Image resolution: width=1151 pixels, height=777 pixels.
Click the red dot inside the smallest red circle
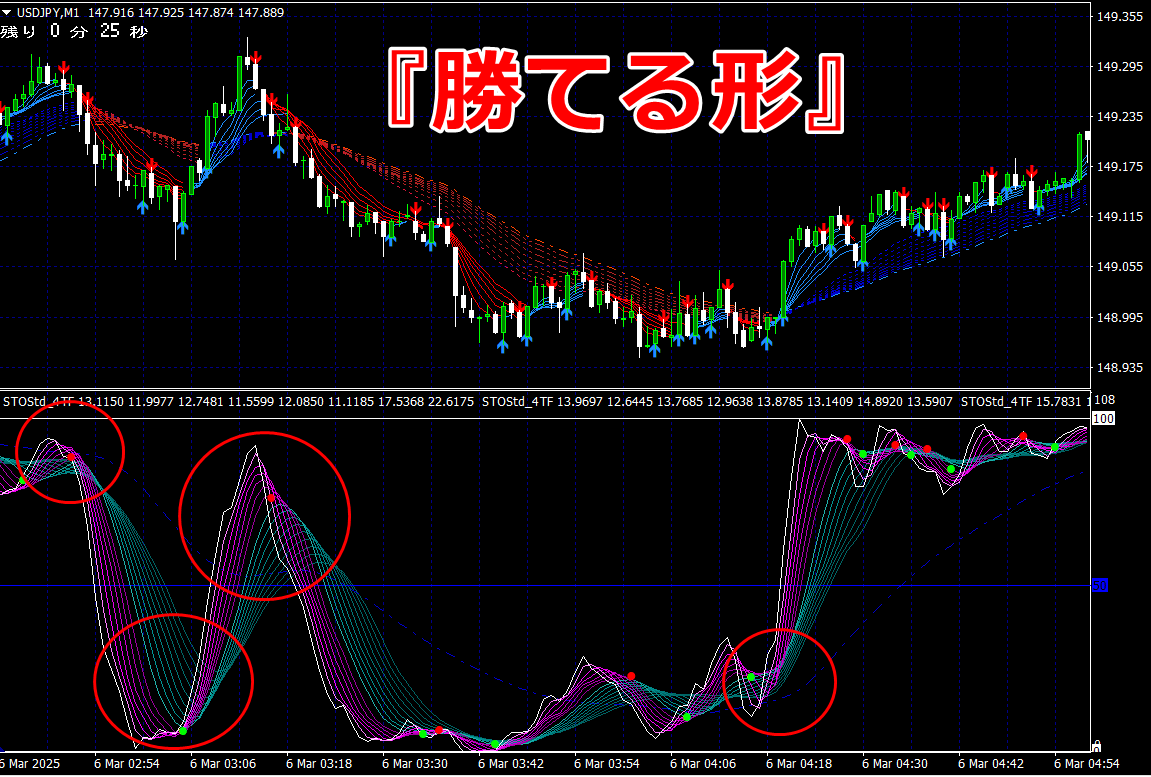pyautogui.click(x=71, y=456)
